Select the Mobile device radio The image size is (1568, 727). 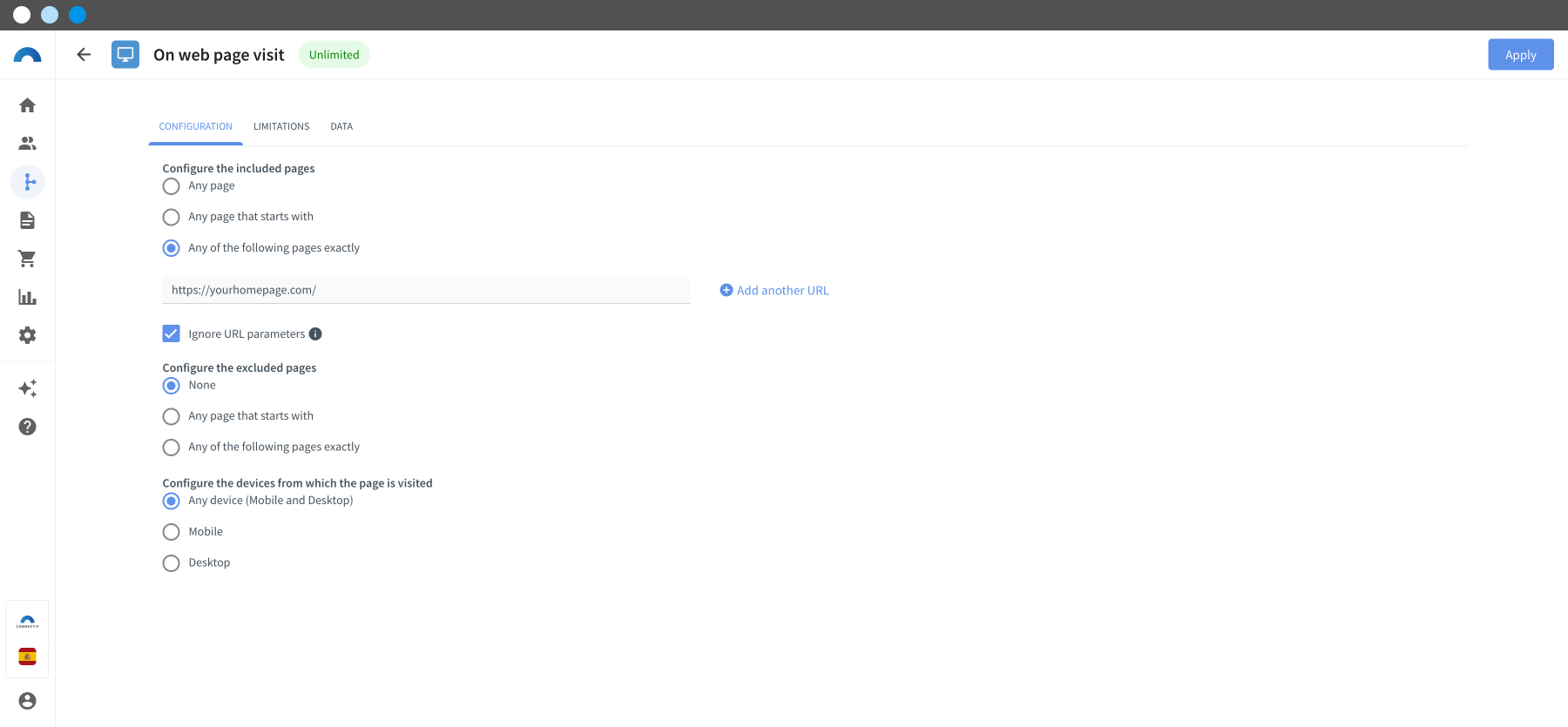tap(171, 532)
